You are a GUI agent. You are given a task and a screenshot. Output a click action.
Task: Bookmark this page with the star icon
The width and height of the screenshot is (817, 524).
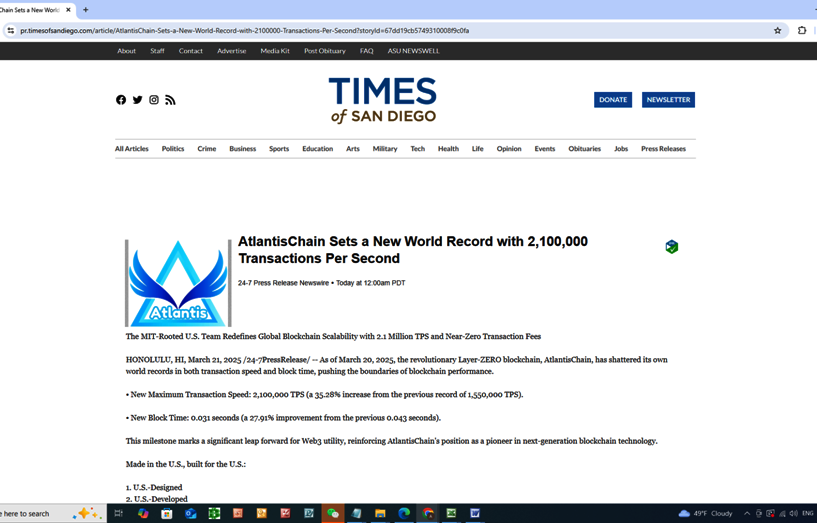[x=777, y=30]
